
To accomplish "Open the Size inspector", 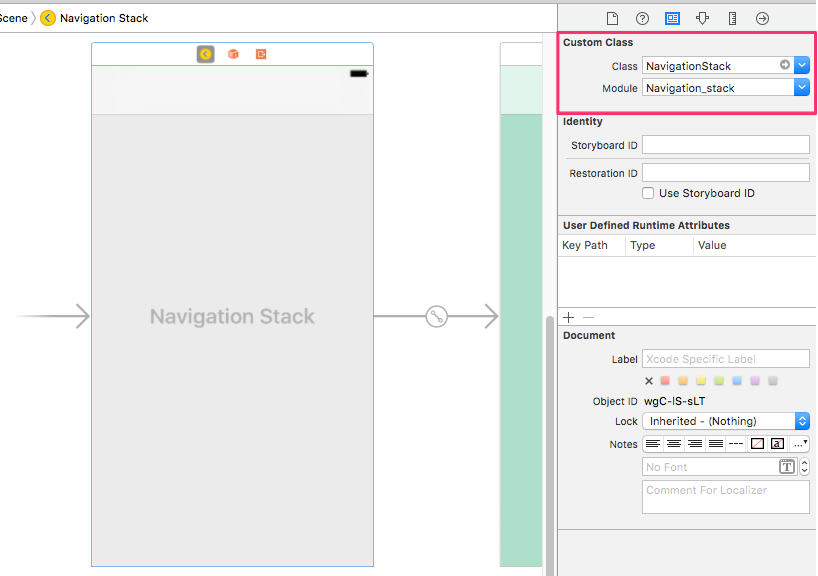I will click(x=732, y=17).
